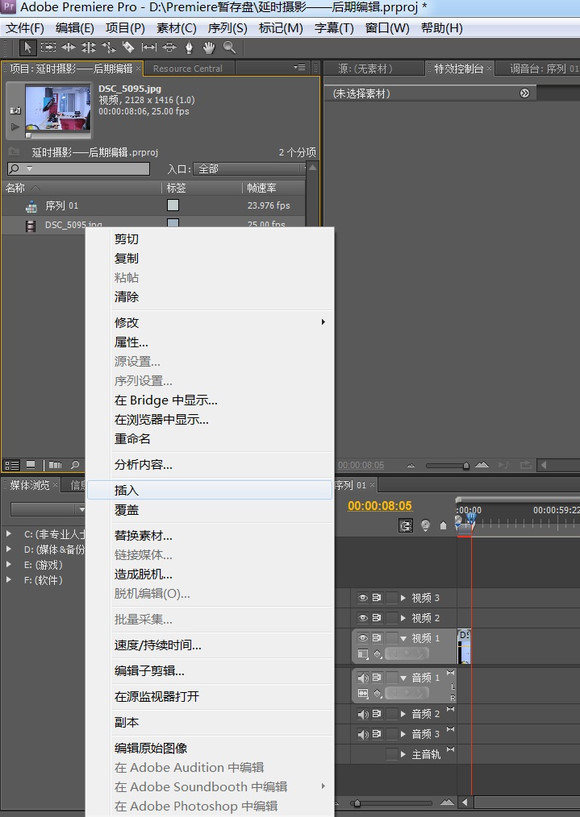Click Set Display Style for 音频 1
580x817 pixels.
363,694
